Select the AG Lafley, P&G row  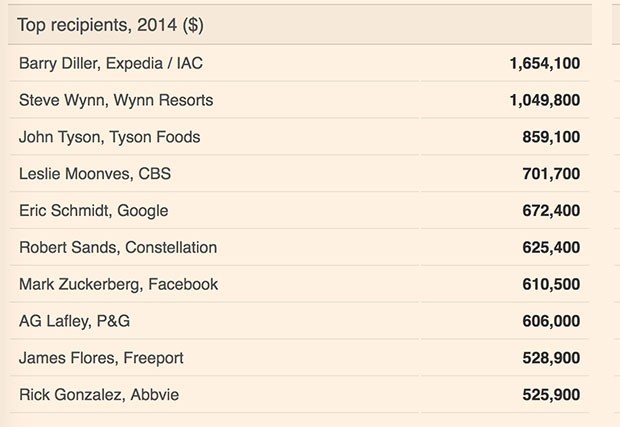coord(300,321)
